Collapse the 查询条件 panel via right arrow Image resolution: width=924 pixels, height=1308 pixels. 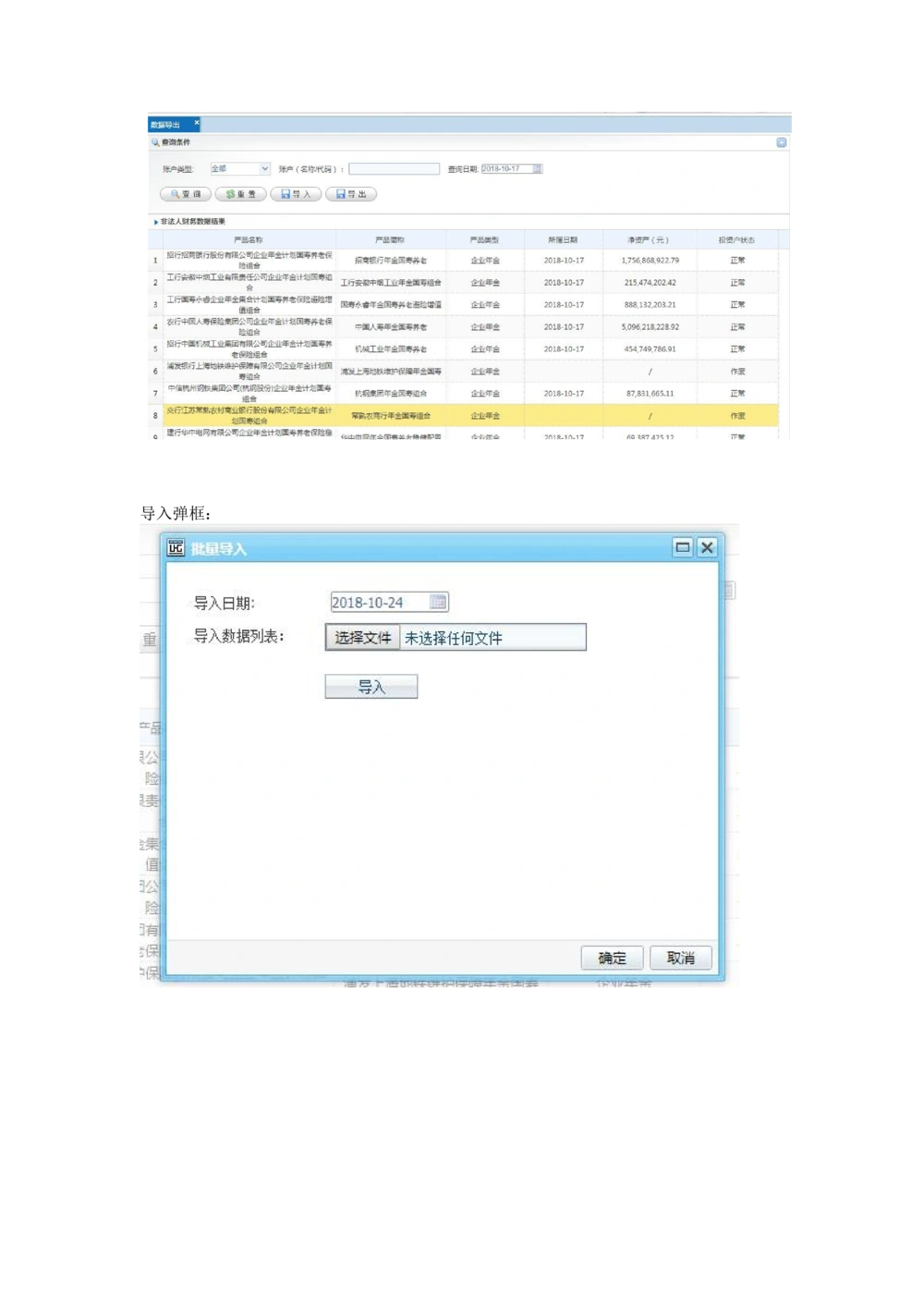(782, 142)
